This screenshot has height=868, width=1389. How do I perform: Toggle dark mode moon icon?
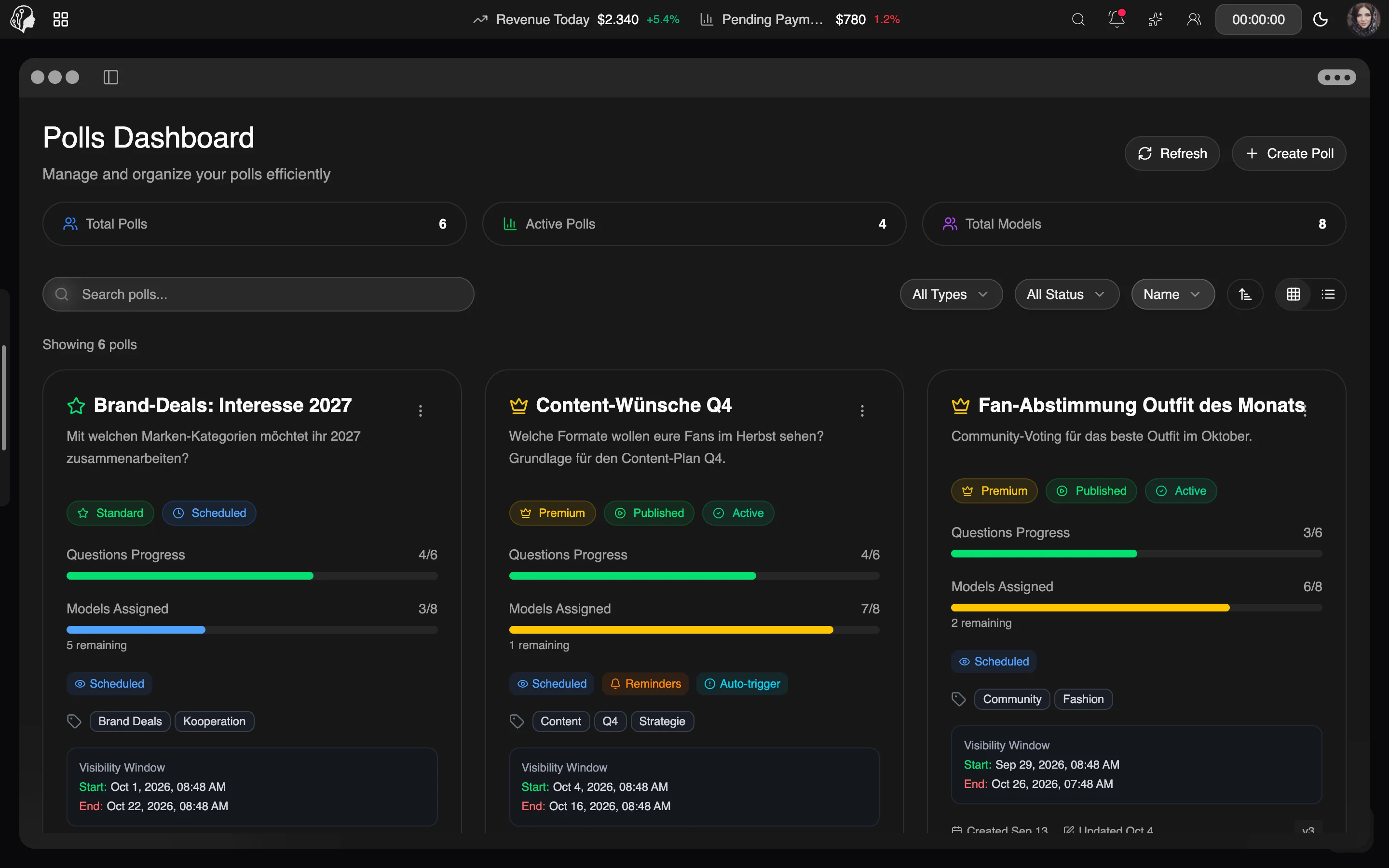[x=1320, y=19]
